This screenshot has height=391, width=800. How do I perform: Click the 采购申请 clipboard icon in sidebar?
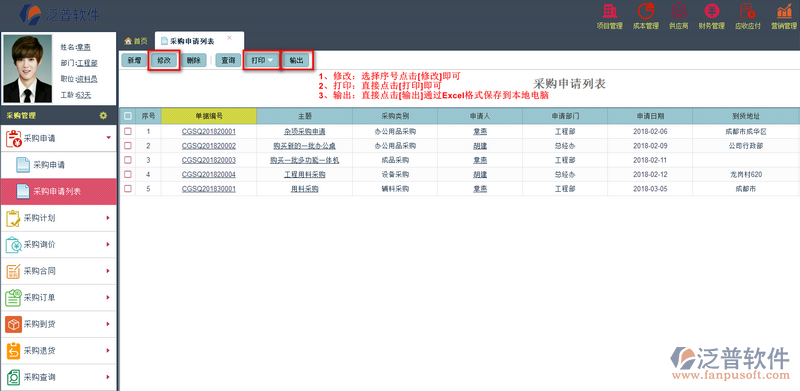13,138
